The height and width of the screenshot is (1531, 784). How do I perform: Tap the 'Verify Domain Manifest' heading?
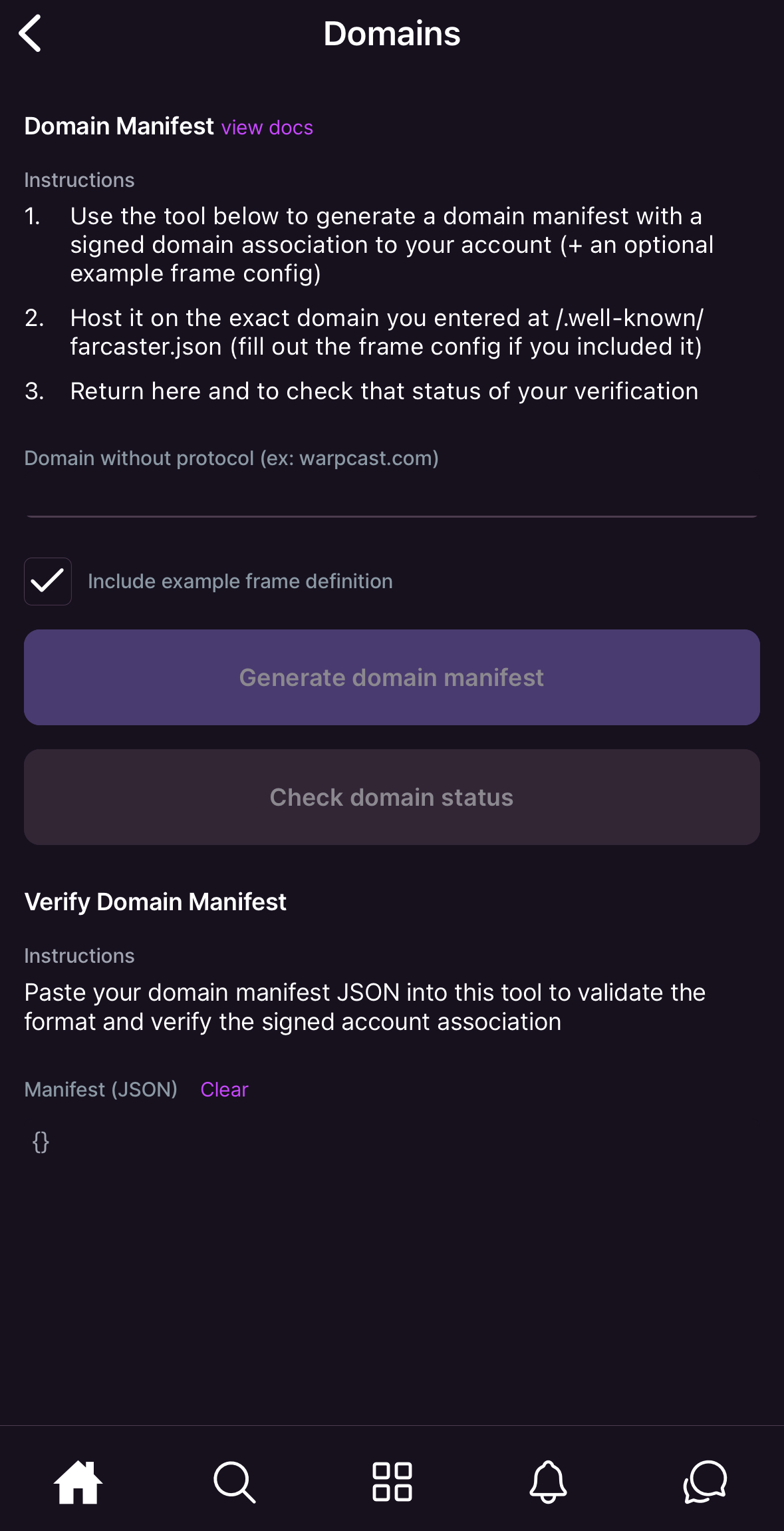[x=155, y=902]
